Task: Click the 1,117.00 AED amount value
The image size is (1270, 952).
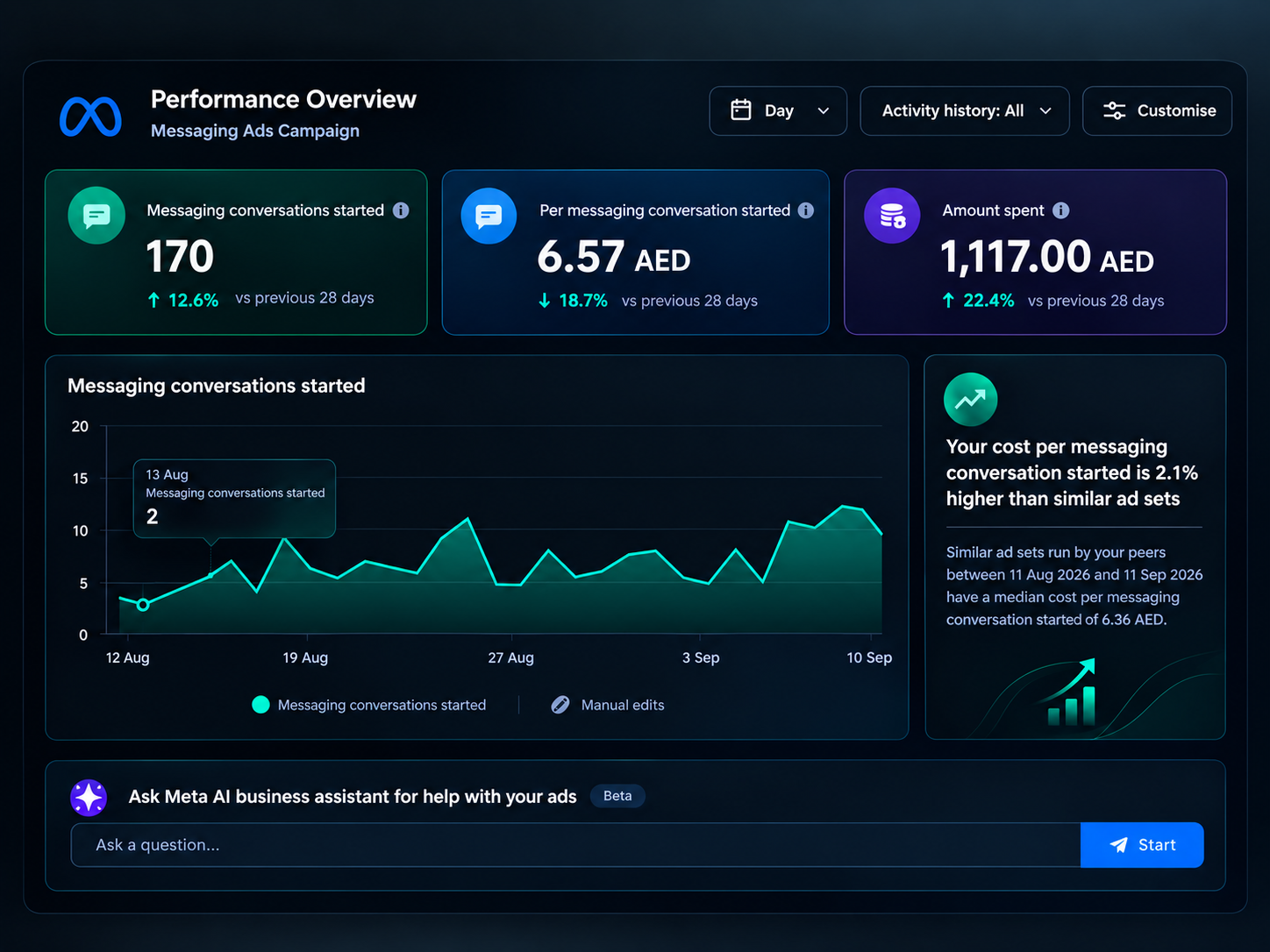Action: point(1046,258)
